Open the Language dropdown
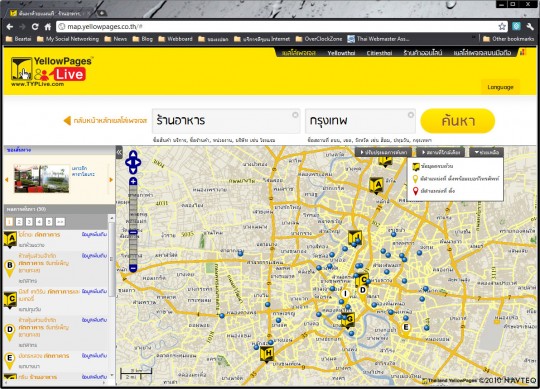 (x=500, y=87)
